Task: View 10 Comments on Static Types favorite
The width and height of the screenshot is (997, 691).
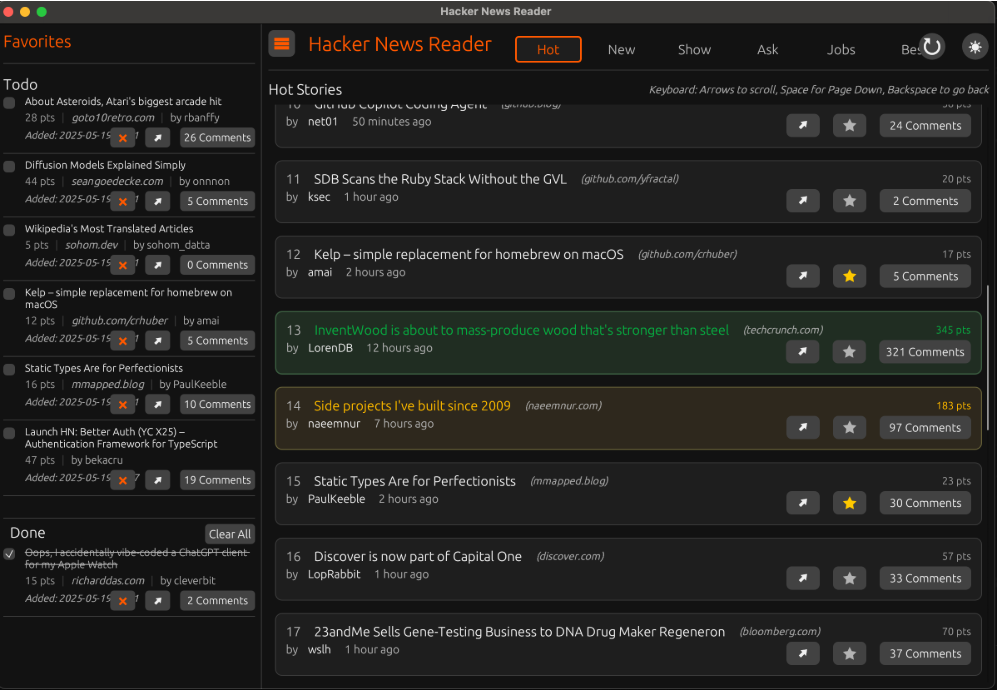Action: point(217,404)
